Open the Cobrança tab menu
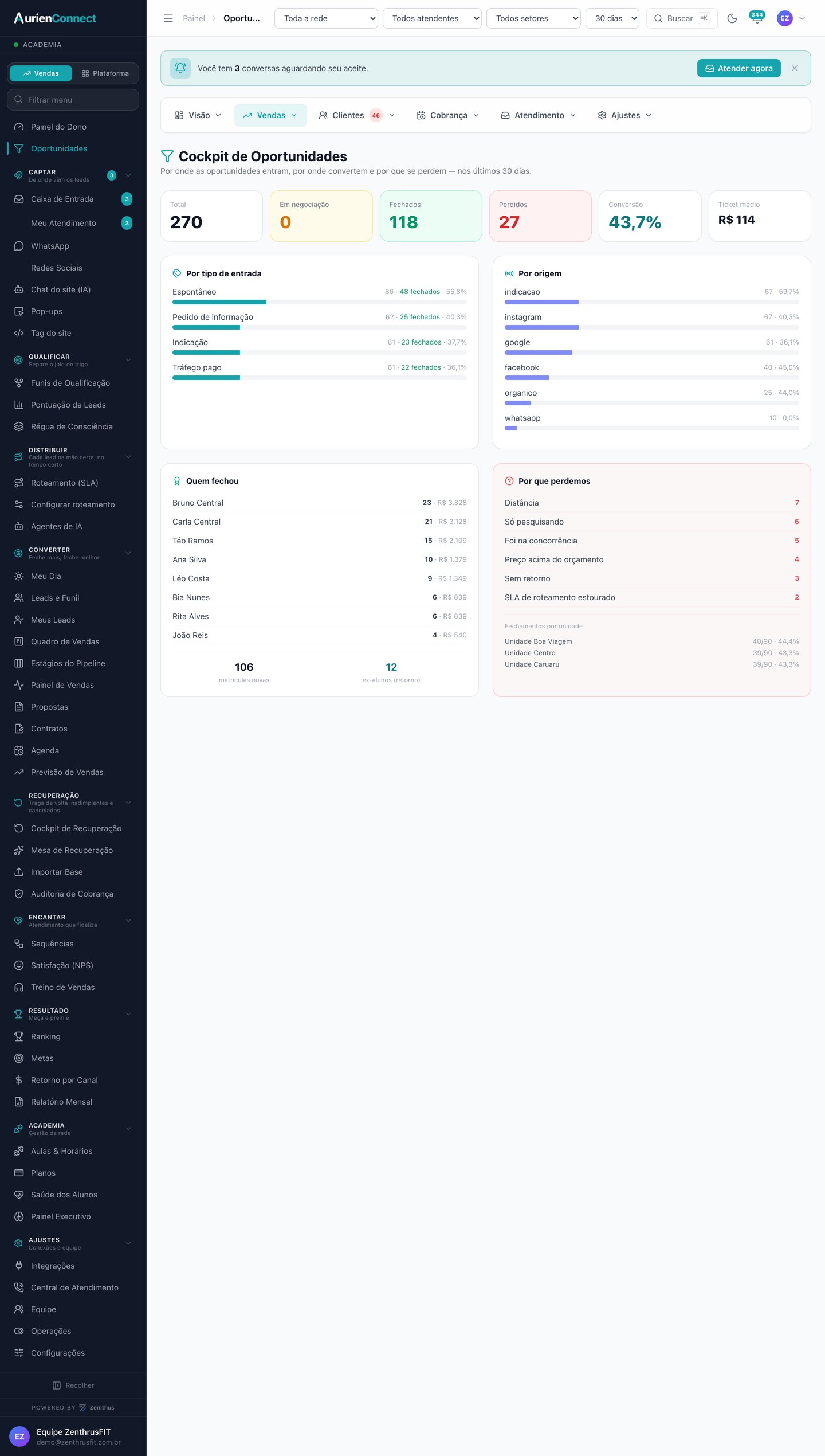The height and width of the screenshot is (1456, 825). pyautogui.click(x=448, y=115)
